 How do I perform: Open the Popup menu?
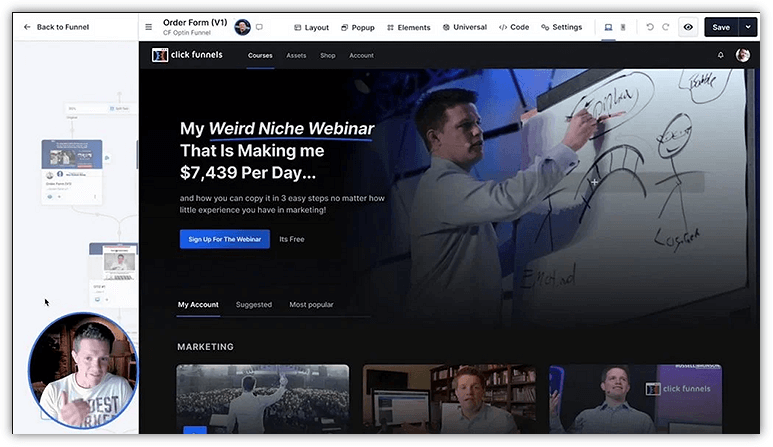[x=358, y=28]
